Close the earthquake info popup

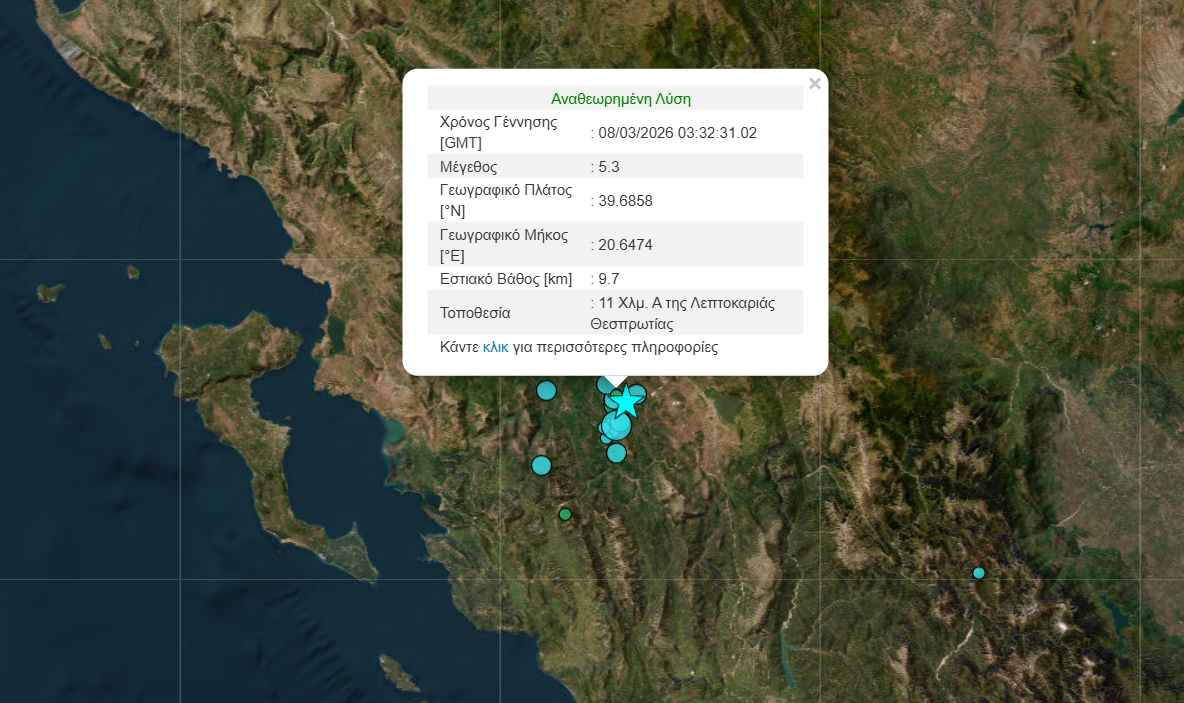(x=814, y=84)
